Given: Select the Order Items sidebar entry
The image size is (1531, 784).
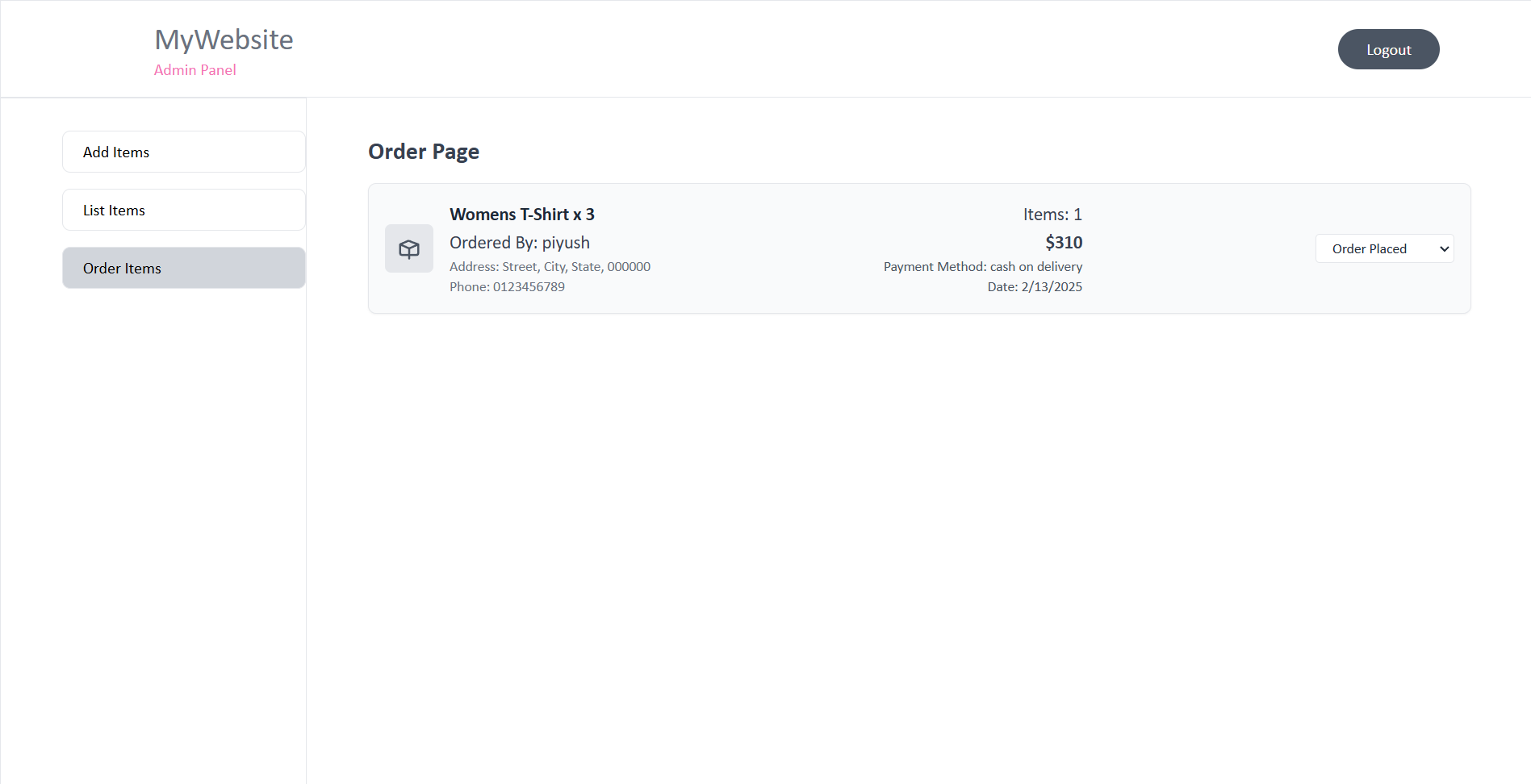Looking at the screenshot, I should pos(184,268).
